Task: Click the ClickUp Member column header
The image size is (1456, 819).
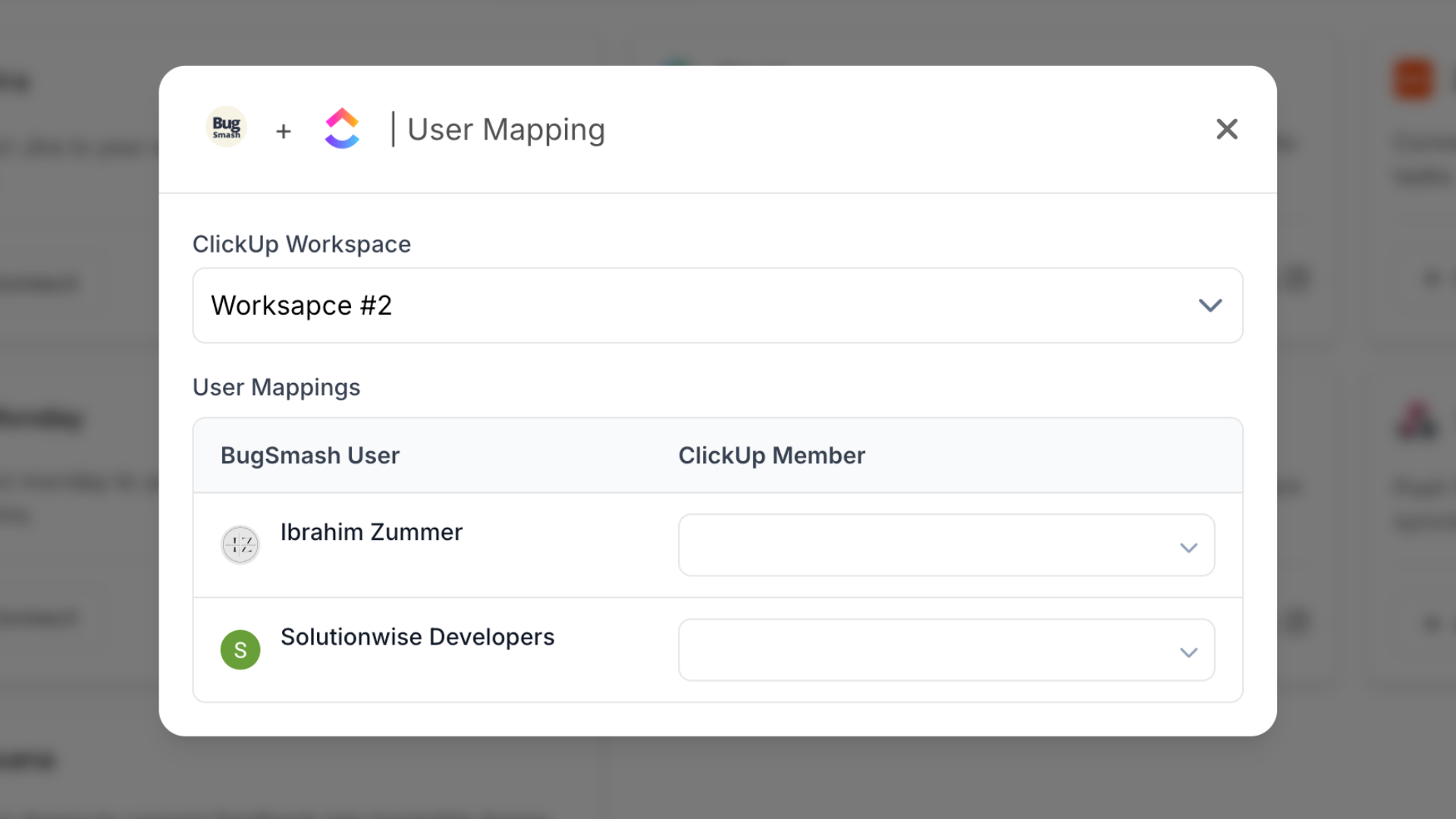Action: (x=771, y=456)
